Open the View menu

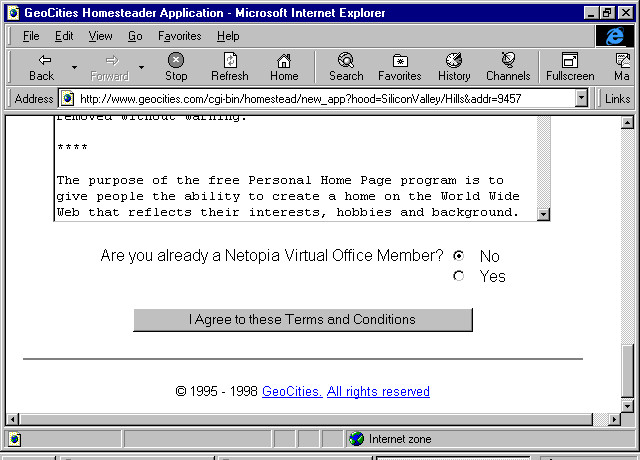tap(100, 36)
